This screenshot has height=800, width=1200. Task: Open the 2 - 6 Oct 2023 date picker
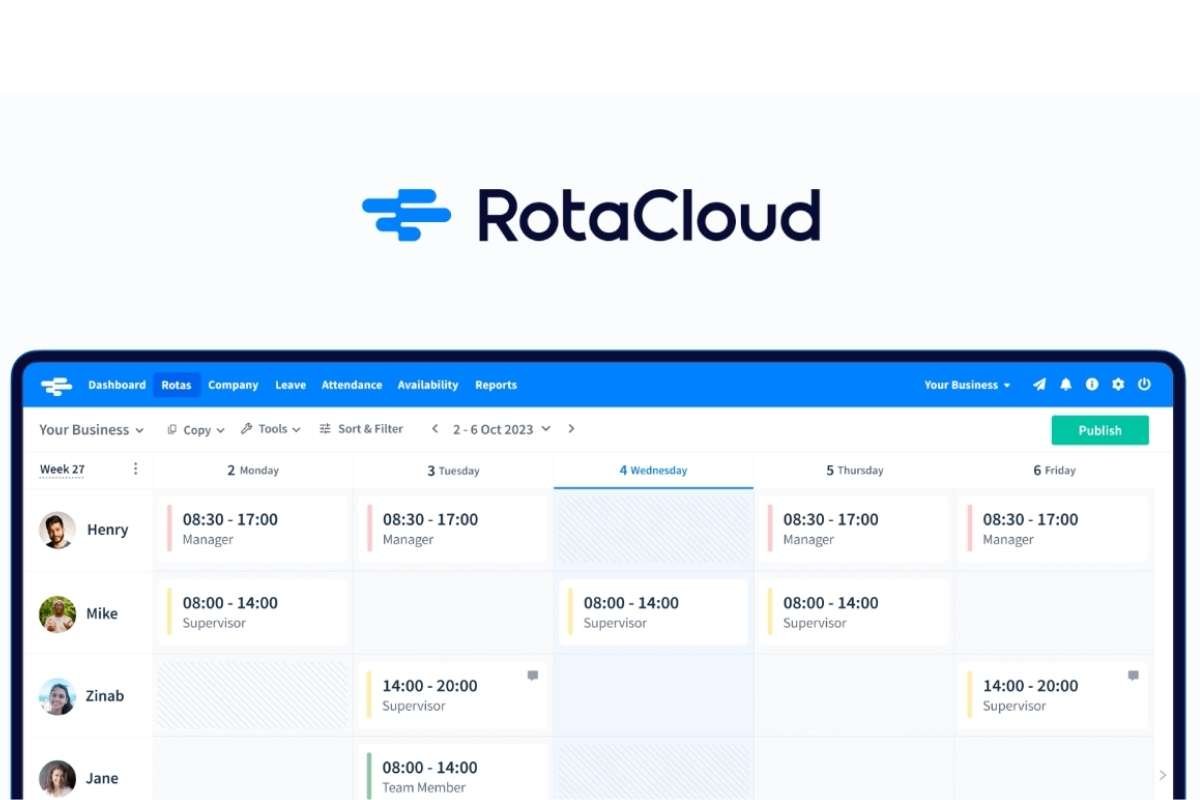click(x=493, y=429)
